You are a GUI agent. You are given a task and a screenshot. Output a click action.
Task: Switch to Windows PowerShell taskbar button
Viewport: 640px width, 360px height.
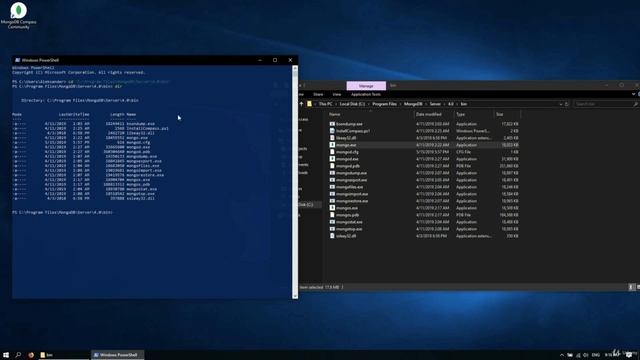(x=118, y=355)
